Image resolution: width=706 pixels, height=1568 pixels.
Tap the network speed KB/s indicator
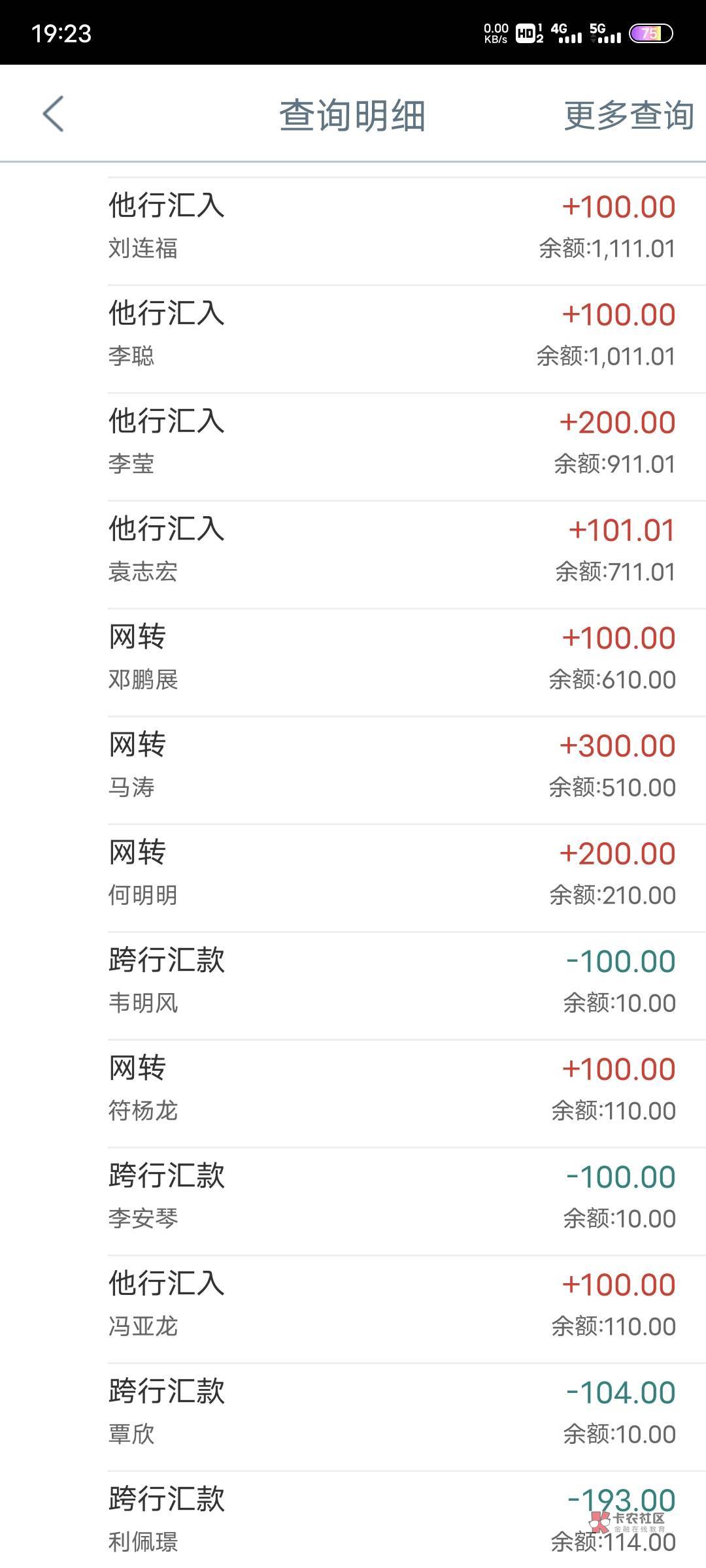click(496, 33)
